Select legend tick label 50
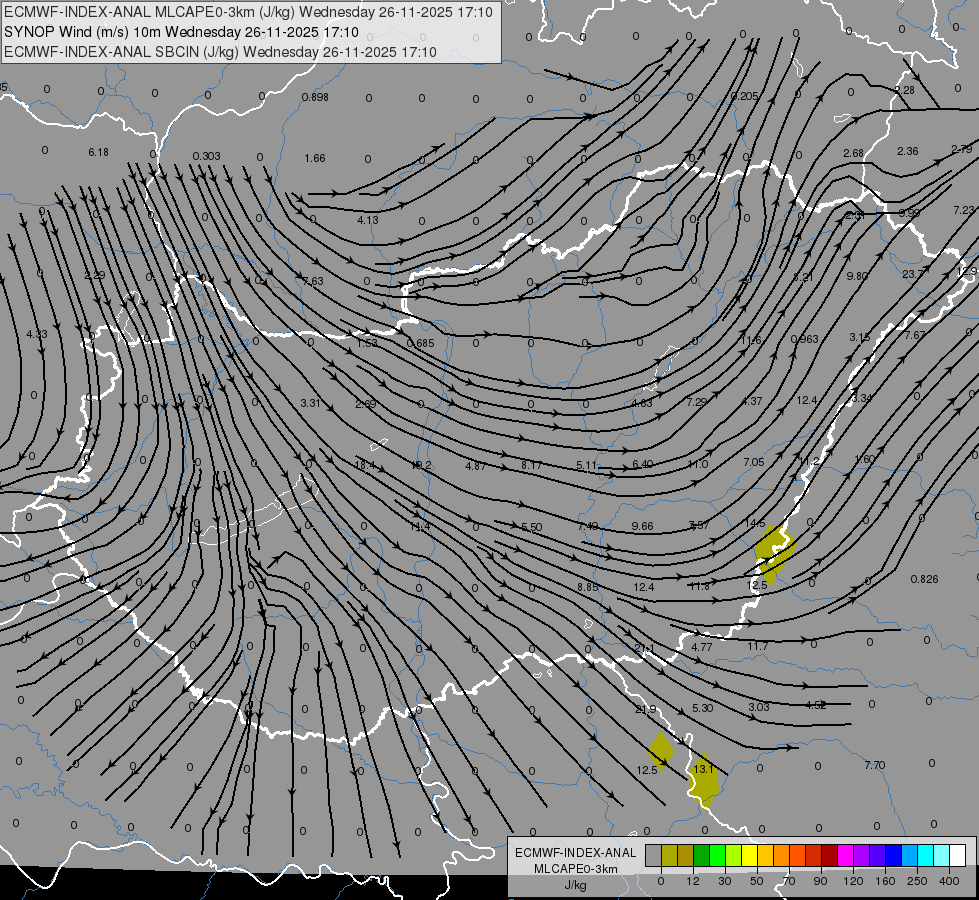 756,881
